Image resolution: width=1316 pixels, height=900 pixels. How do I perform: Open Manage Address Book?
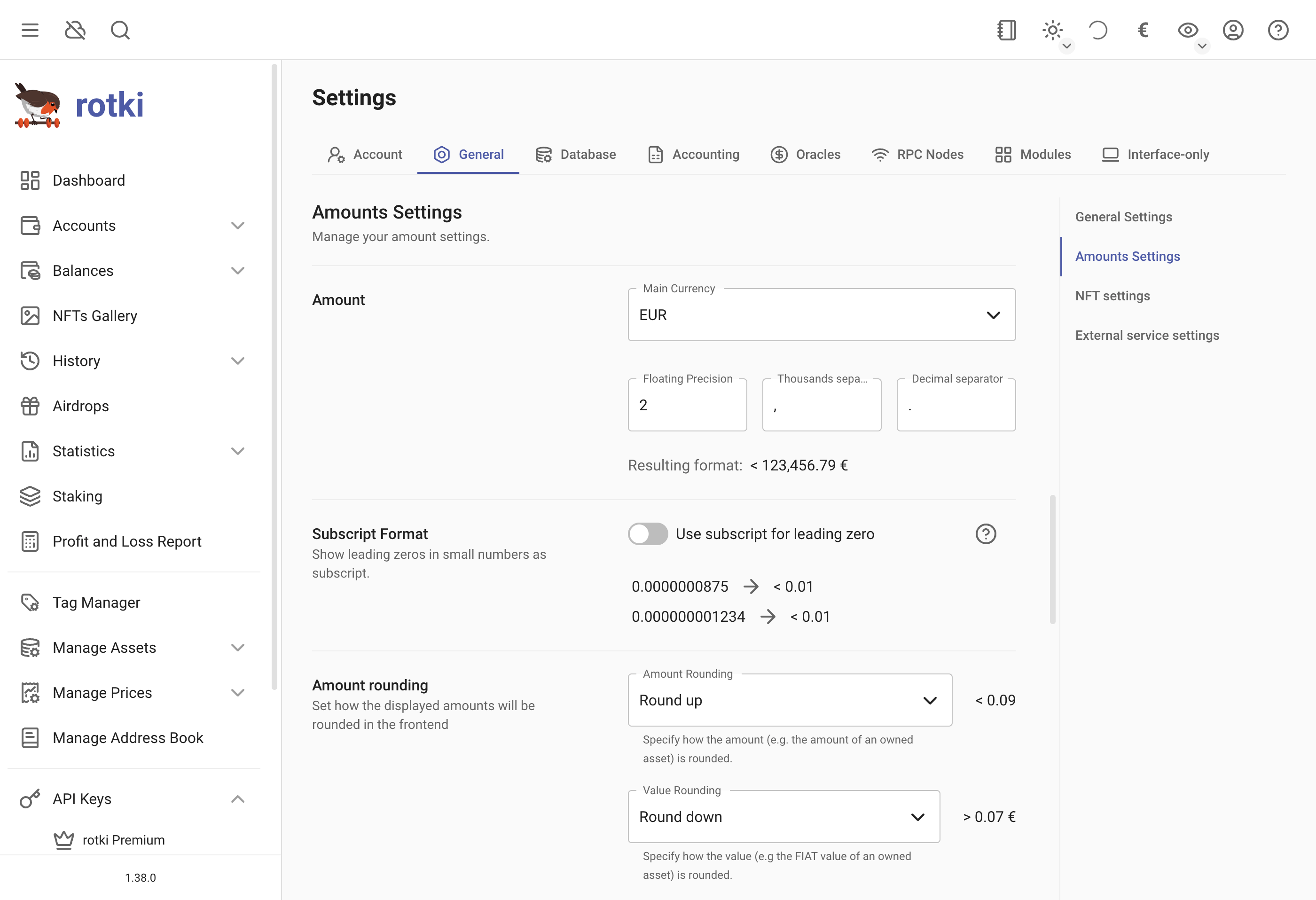(134, 737)
